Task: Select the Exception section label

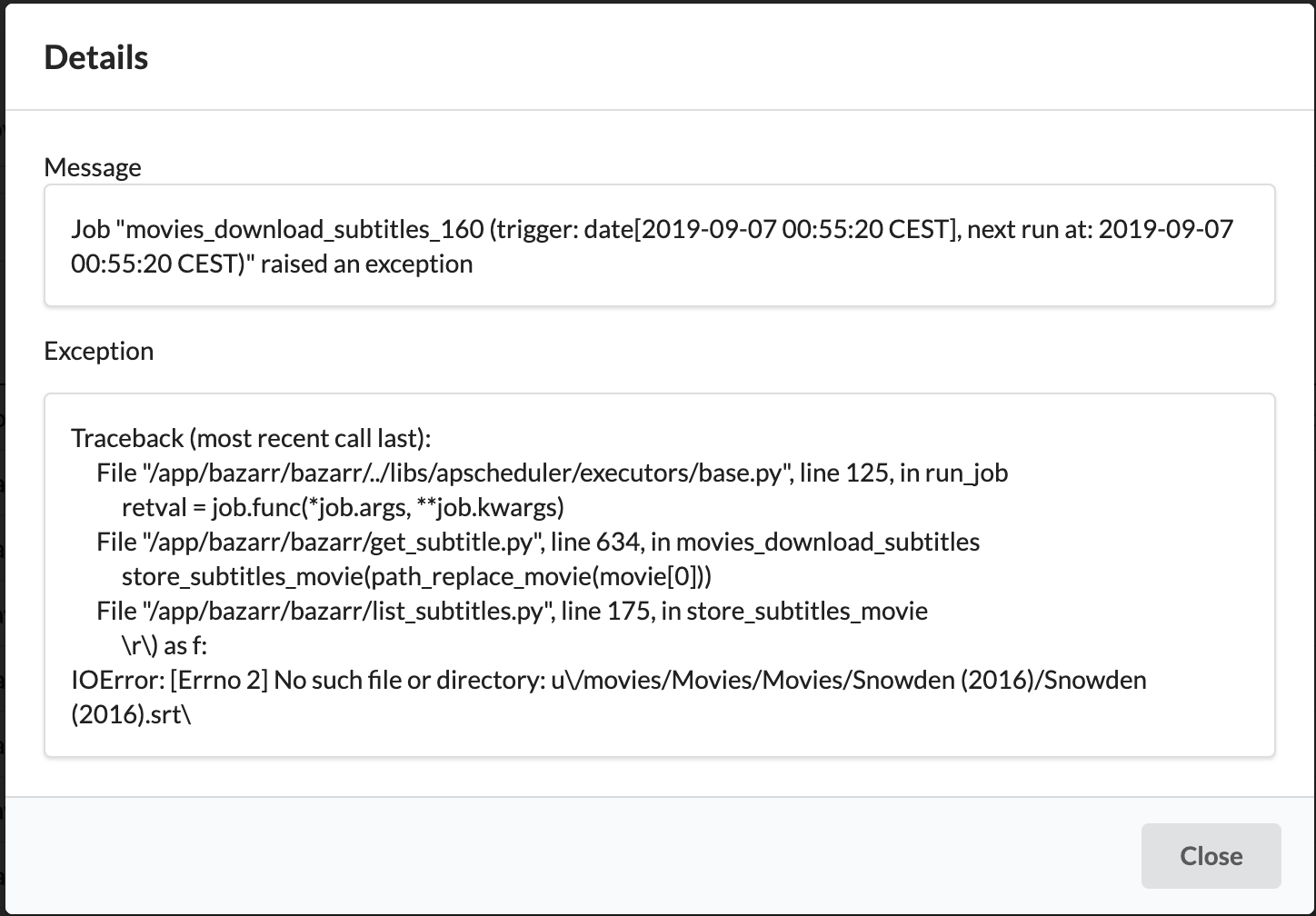Action: tap(98, 351)
